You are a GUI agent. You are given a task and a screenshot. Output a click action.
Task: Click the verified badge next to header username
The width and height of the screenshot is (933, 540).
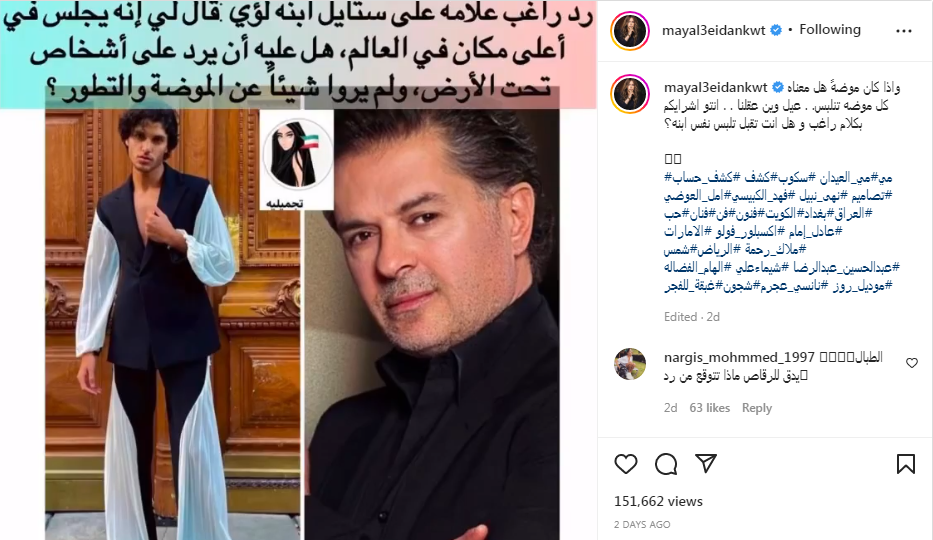[x=776, y=30]
